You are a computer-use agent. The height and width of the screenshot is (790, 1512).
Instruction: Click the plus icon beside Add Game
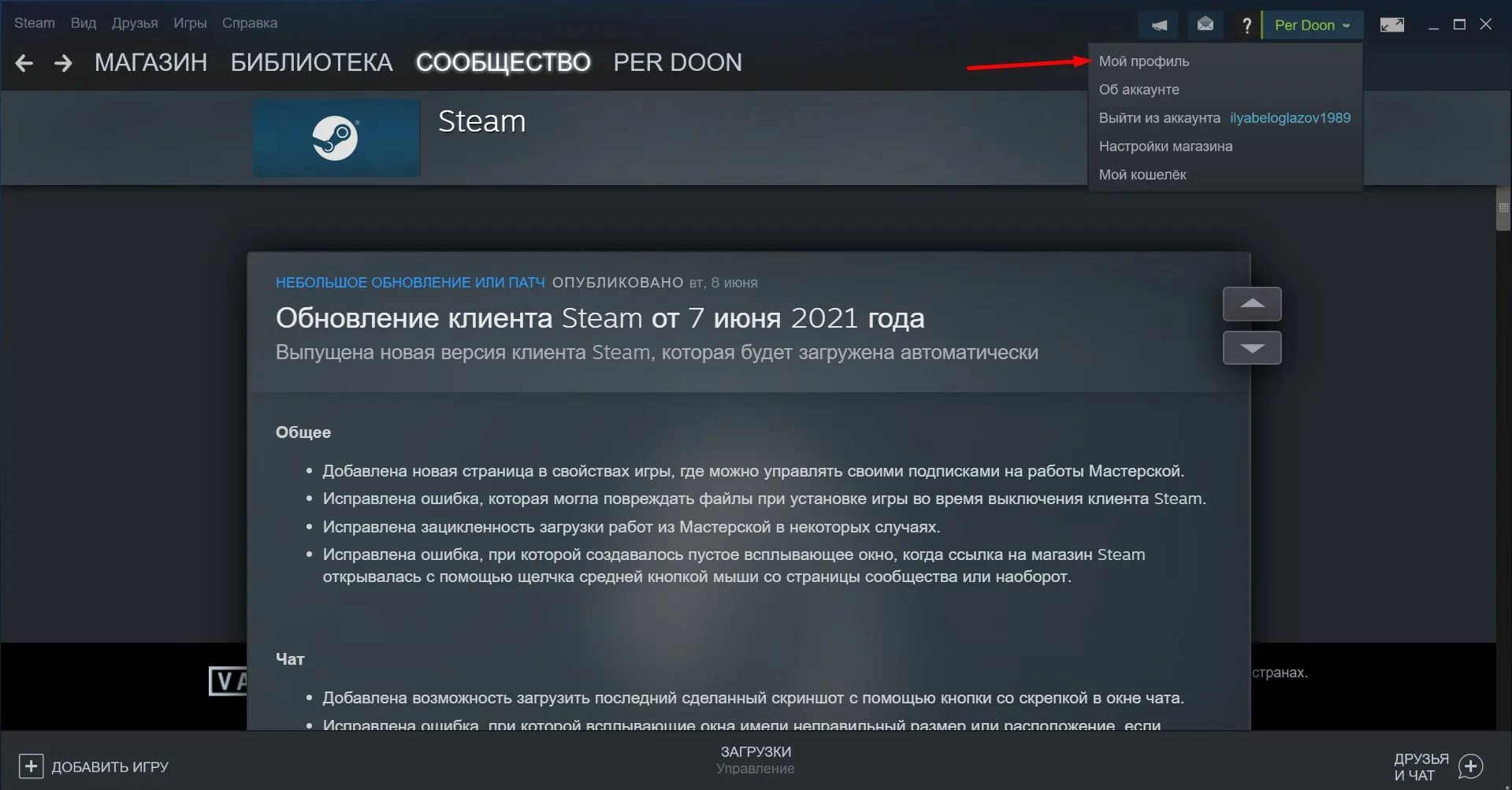31,766
